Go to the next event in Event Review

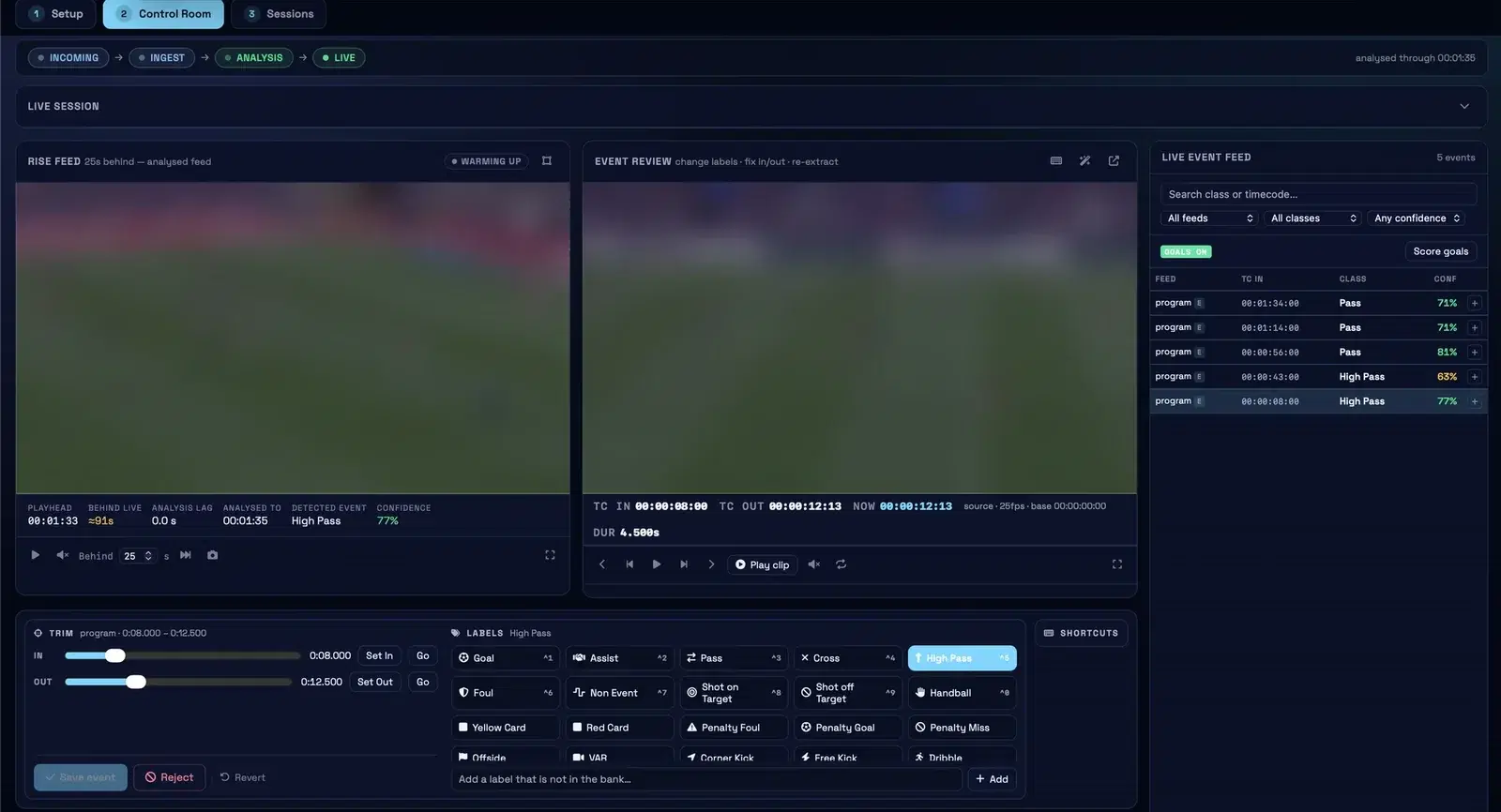coord(711,564)
